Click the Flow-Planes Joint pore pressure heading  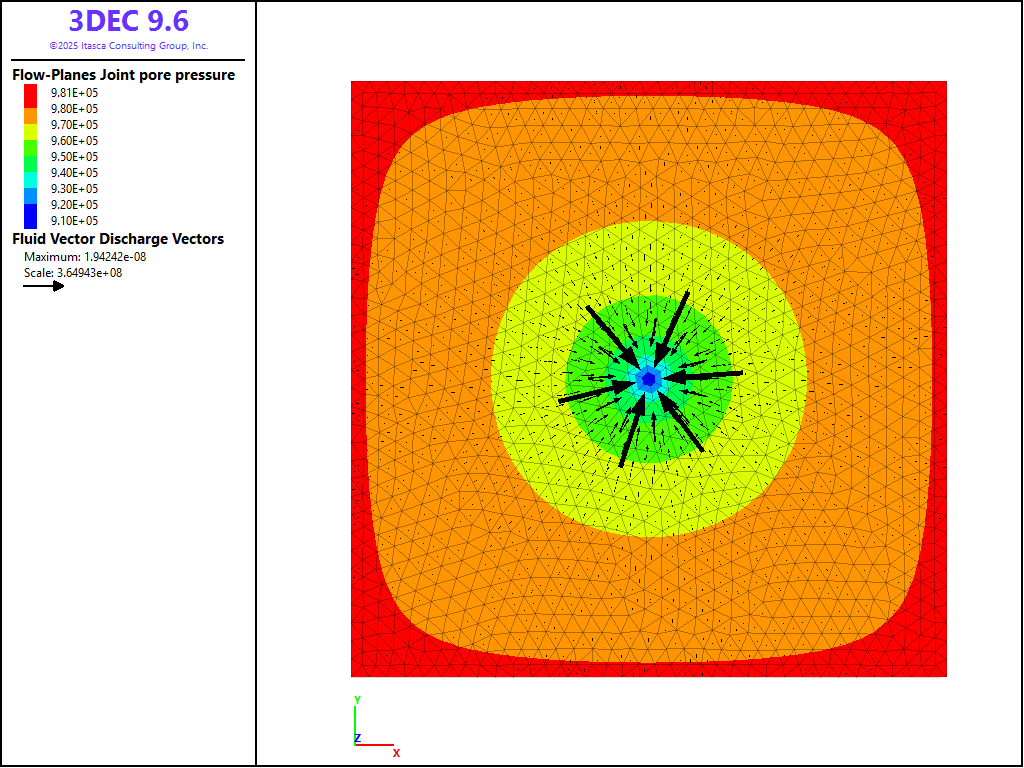(123, 75)
